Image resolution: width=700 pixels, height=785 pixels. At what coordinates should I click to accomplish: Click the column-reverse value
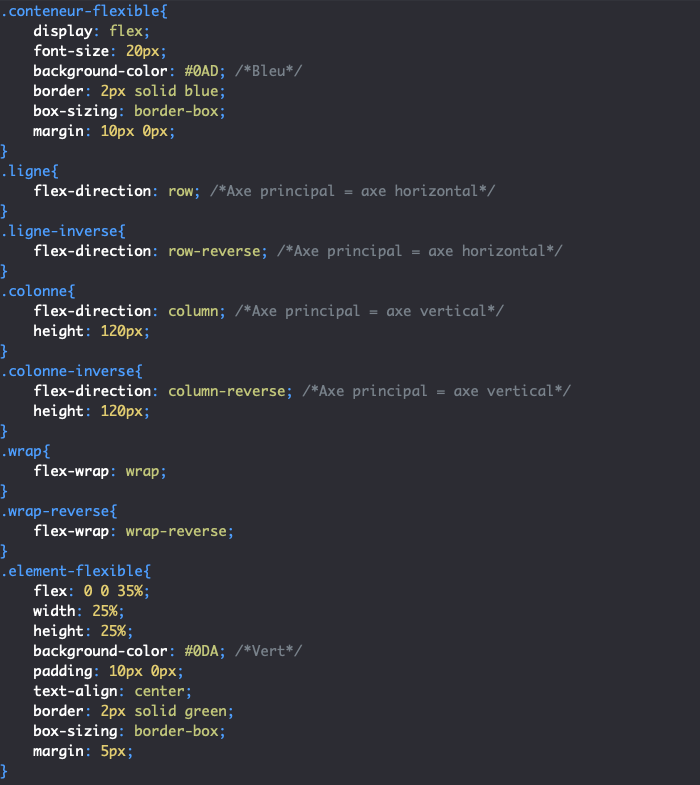click(x=227, y=391)
